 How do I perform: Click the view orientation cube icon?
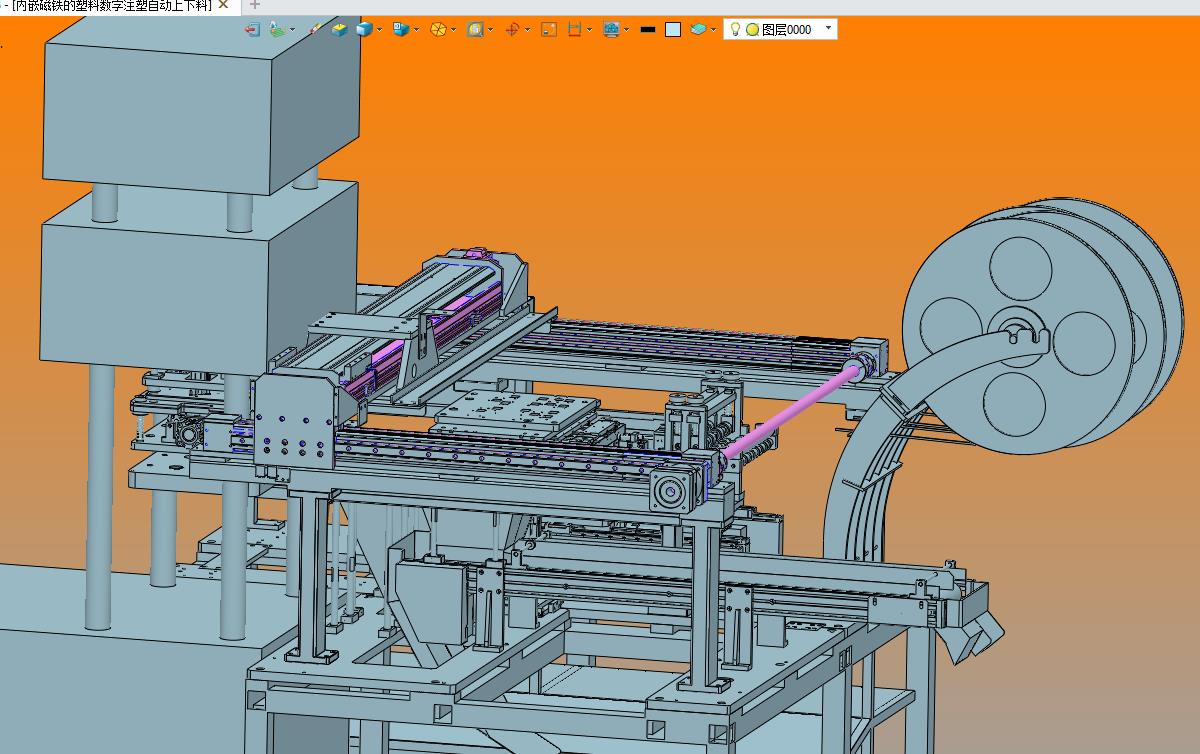(x=401, y=29)
